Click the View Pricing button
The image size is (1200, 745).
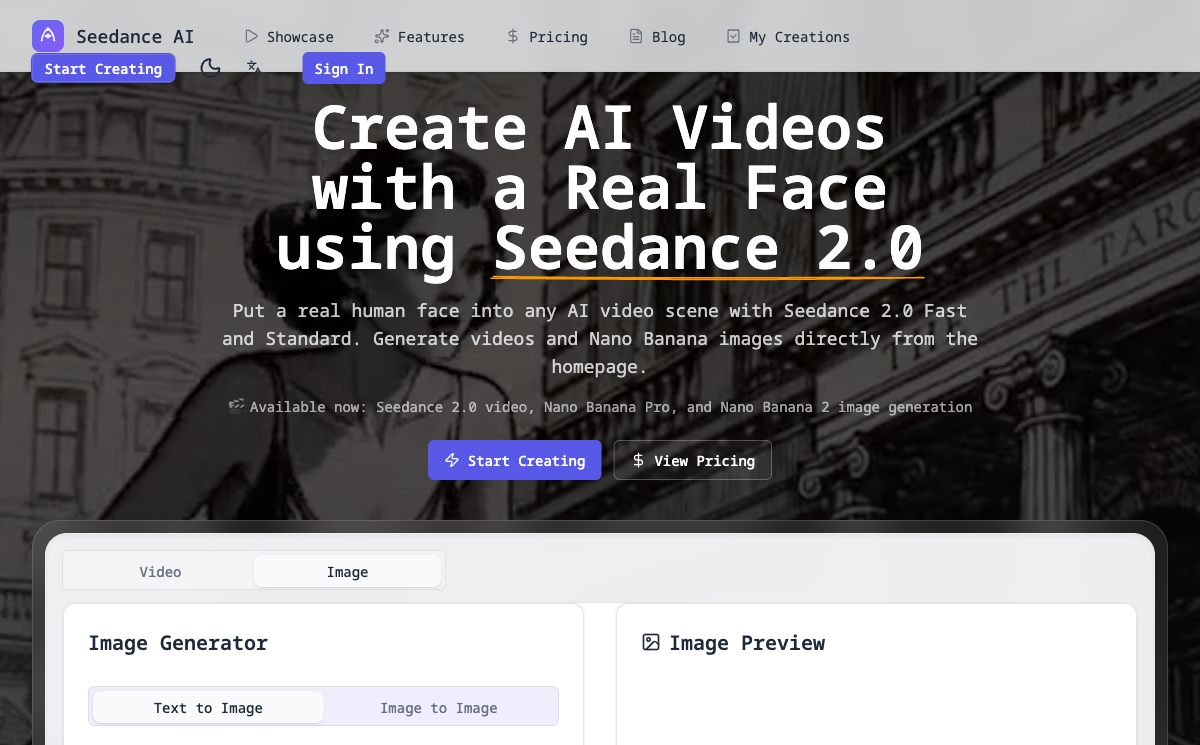[693, 460]
